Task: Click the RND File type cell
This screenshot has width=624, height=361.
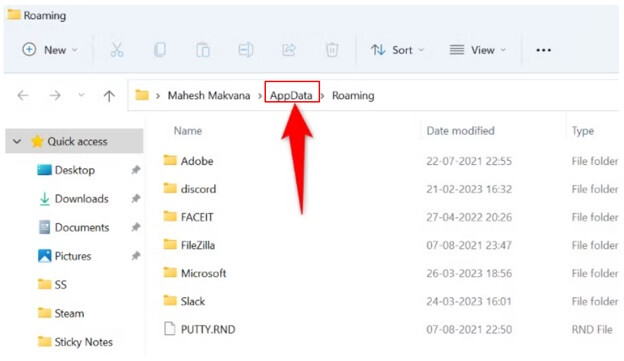Action: click(x=592, y=329)
